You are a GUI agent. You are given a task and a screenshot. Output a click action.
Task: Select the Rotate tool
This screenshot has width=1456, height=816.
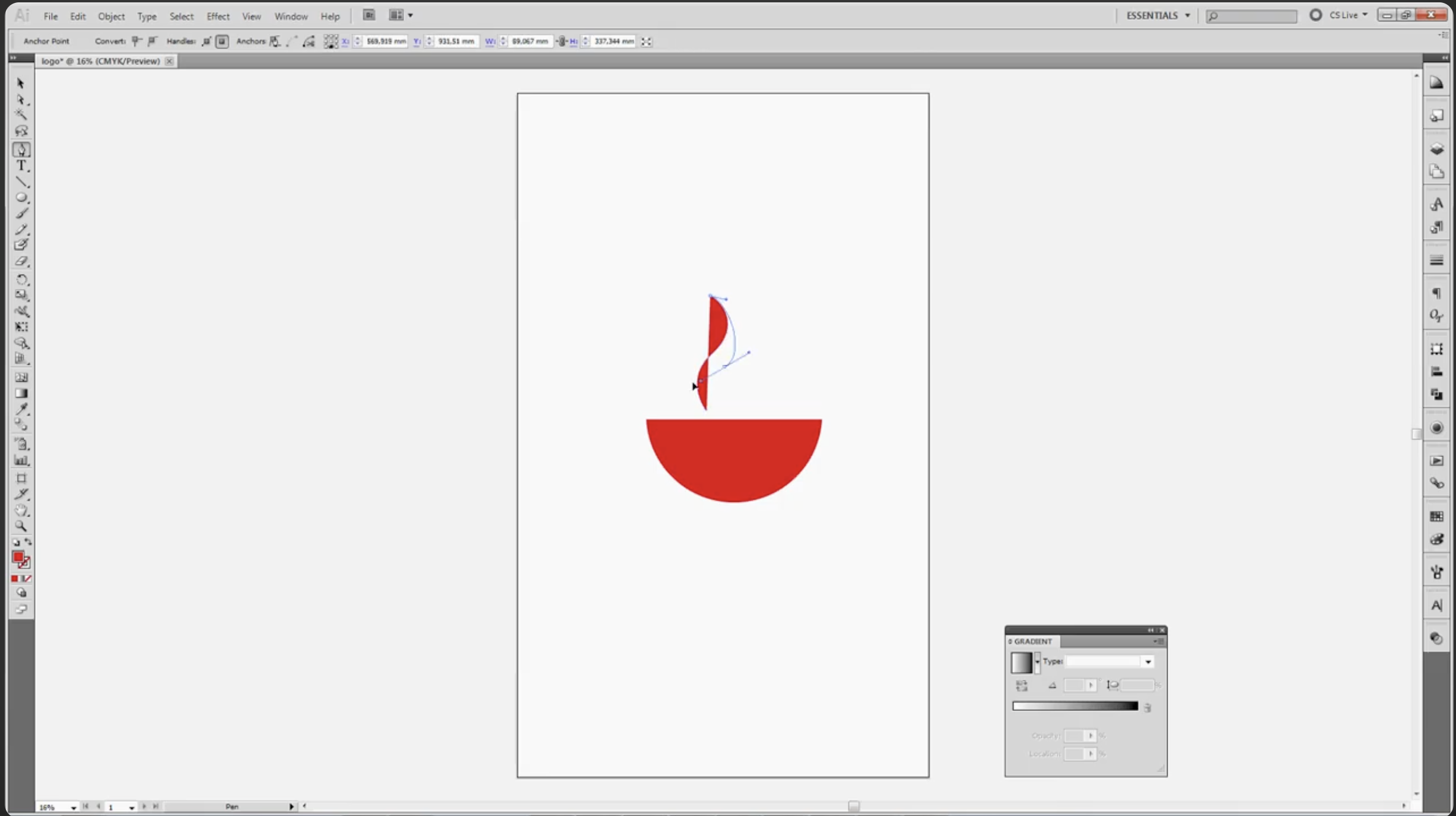coord(22,280)
